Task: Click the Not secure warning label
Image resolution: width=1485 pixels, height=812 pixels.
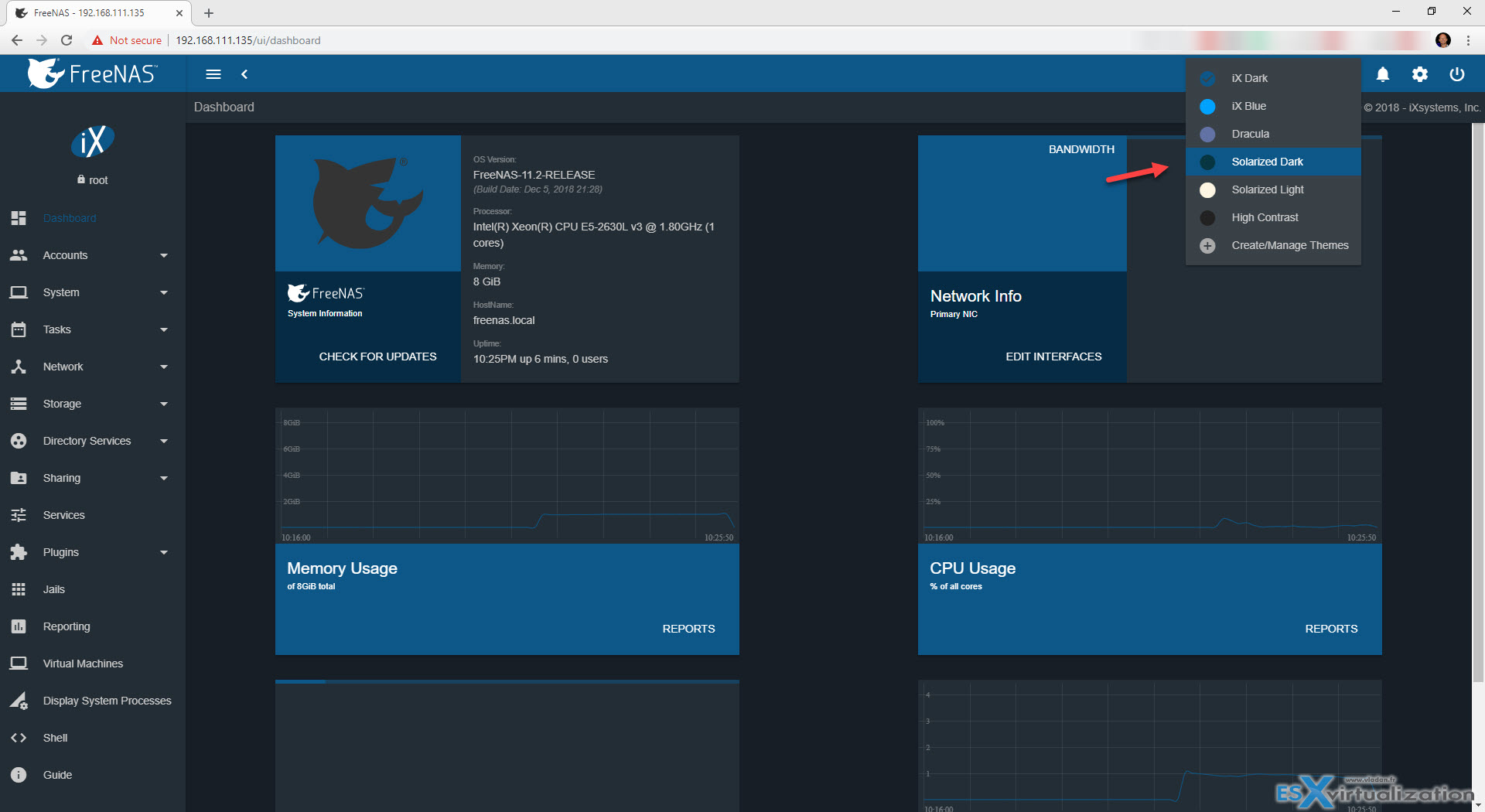Action: [x=127, y=40]
